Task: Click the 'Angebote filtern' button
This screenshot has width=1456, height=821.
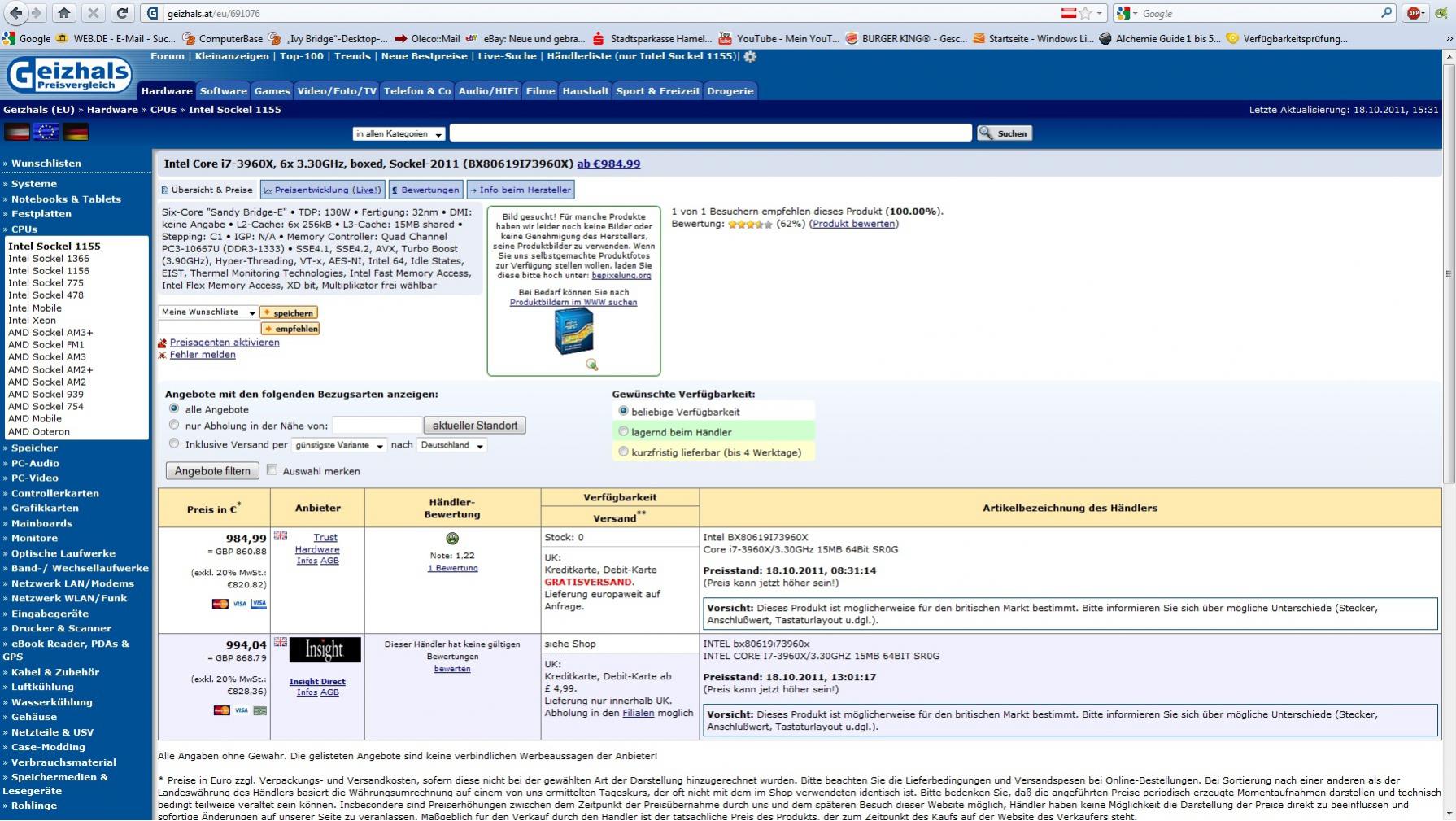Action: (x=212, y=471)
